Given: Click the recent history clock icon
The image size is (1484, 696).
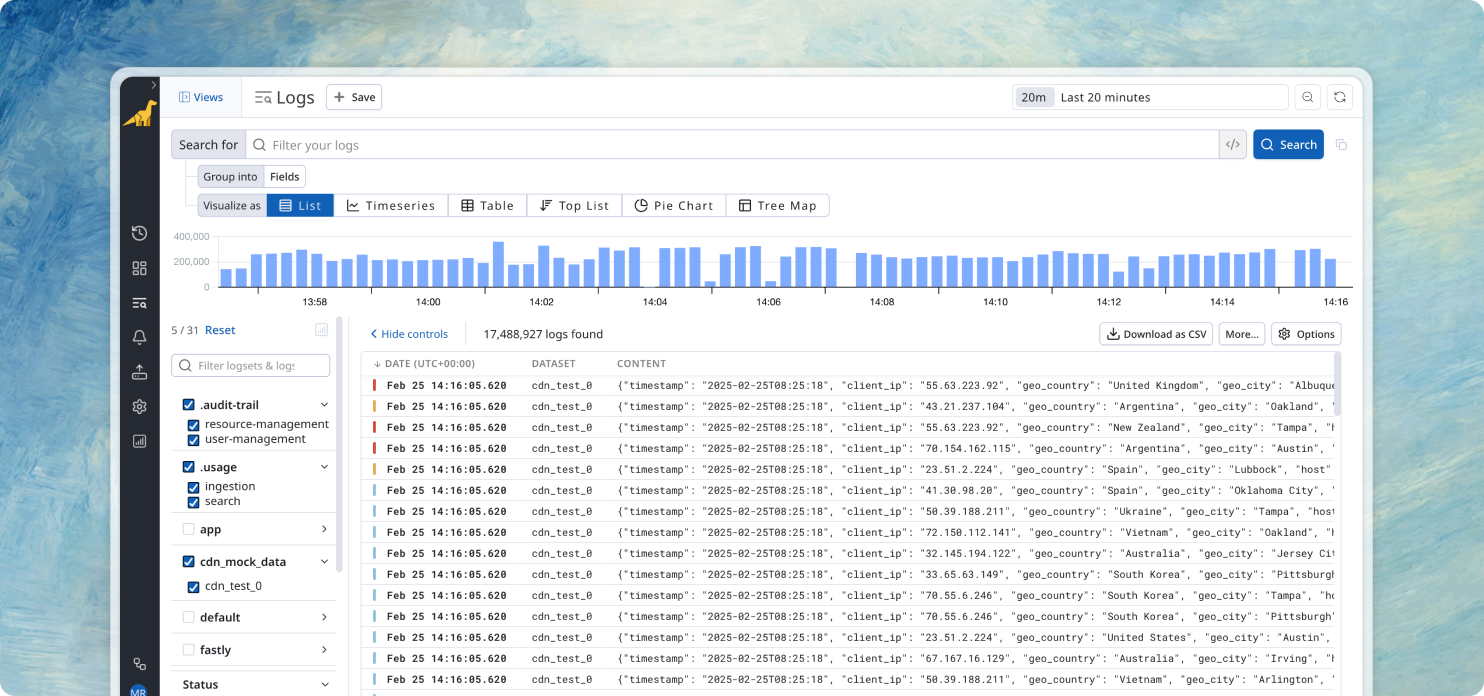Looking at the screenshot, I should [x=139, y=233].
